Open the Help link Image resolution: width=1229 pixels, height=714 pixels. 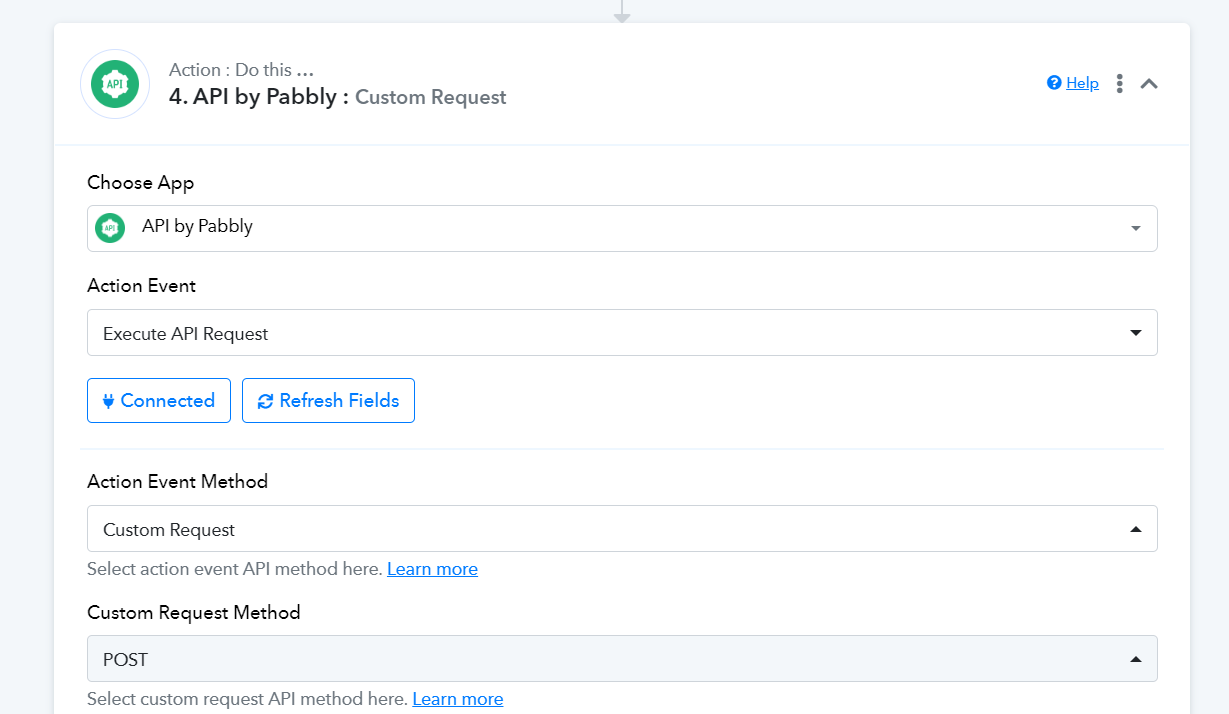click(x=1082, y=83)
